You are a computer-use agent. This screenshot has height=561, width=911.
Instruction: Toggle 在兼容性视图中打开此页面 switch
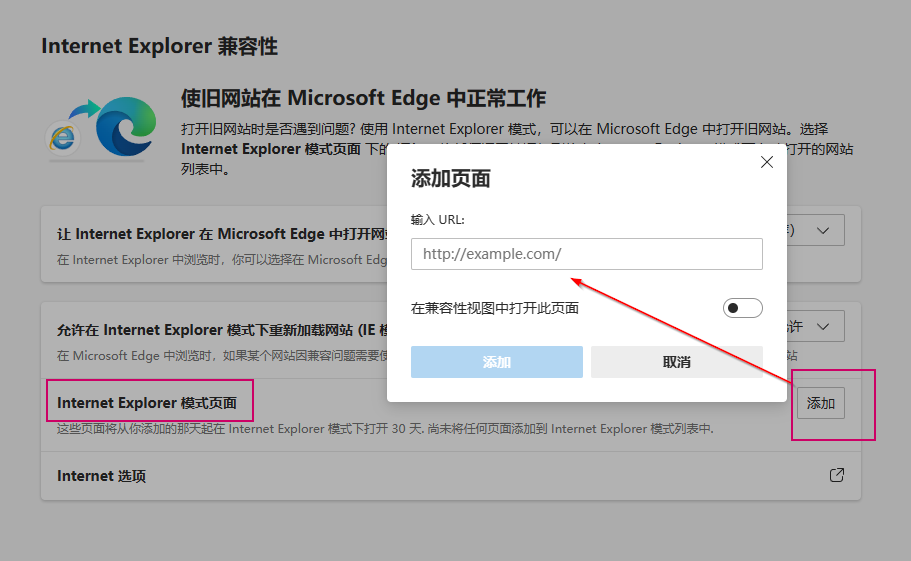pos(743,308)
